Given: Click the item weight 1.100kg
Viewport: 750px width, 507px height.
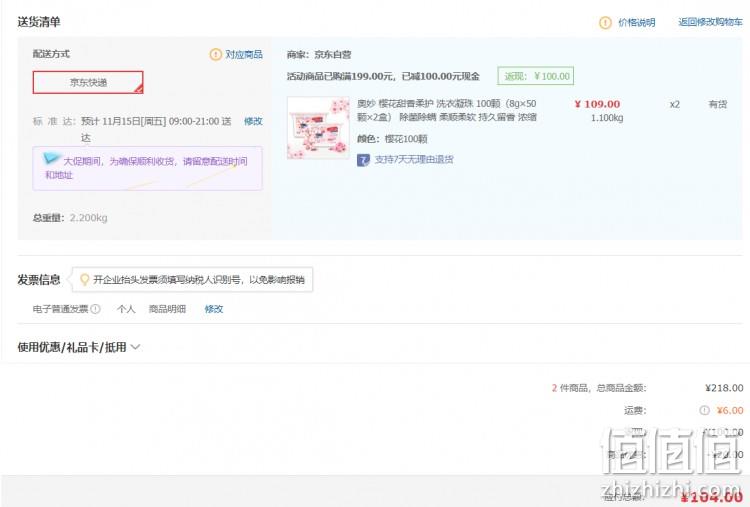Looking at the screenshot, I should click(x=607, y=118).
